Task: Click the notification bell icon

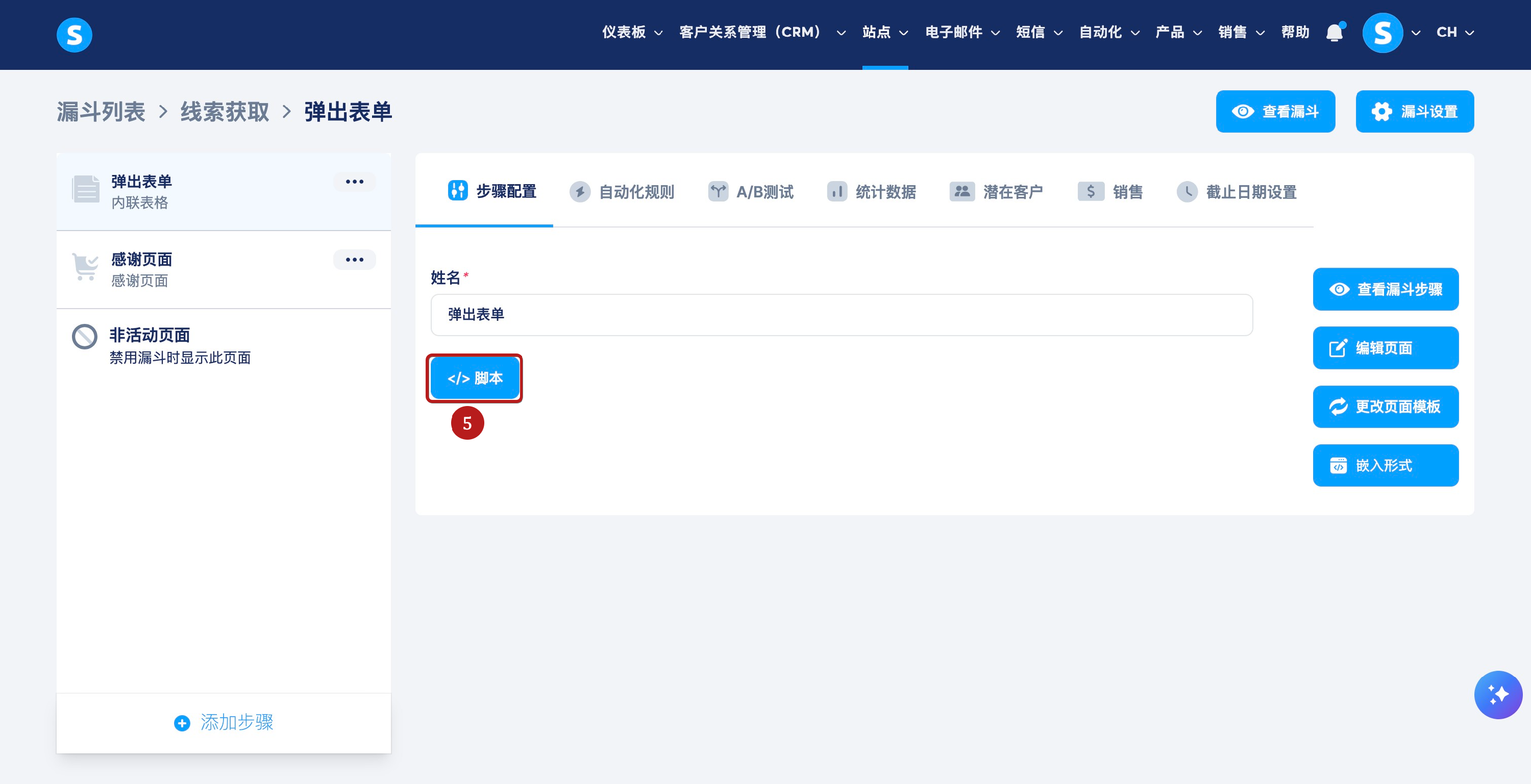Action: pos(1335,33)
